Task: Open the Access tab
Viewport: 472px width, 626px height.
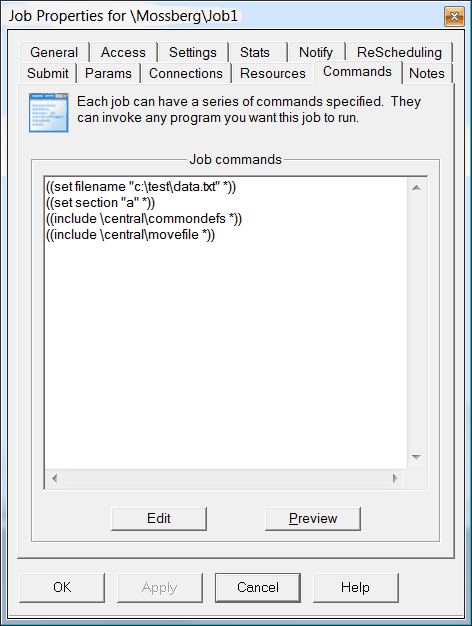Action: click(123, 52)
